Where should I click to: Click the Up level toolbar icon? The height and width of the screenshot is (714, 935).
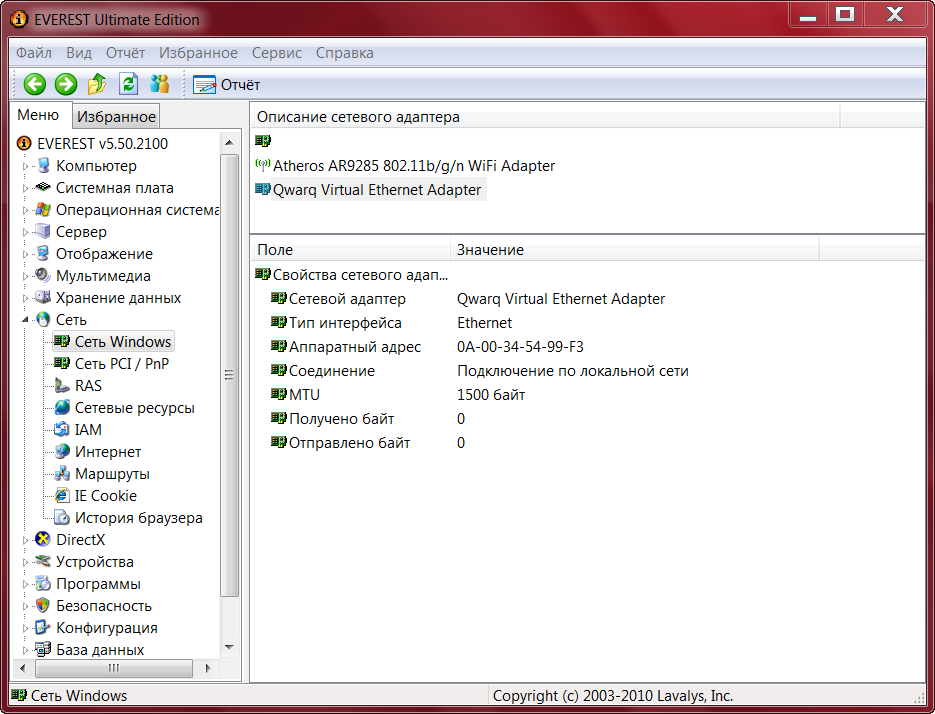point(97,85)
